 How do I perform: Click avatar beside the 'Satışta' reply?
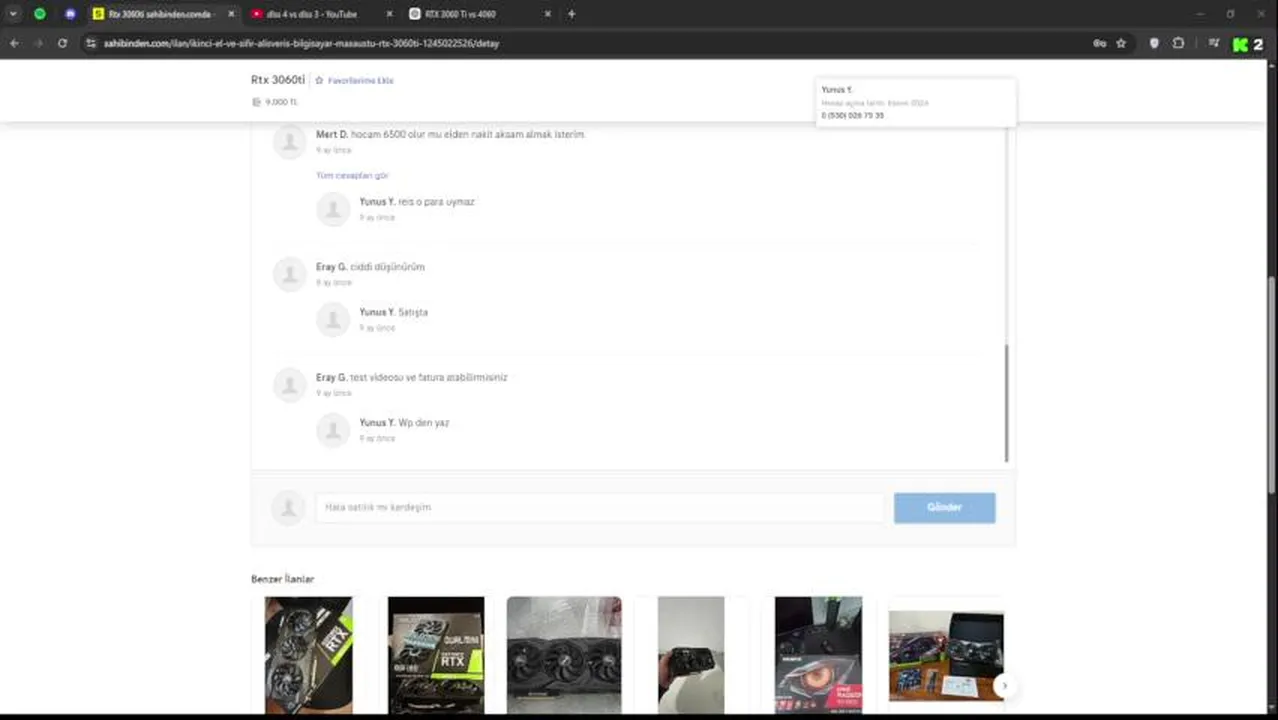(333, 319)
